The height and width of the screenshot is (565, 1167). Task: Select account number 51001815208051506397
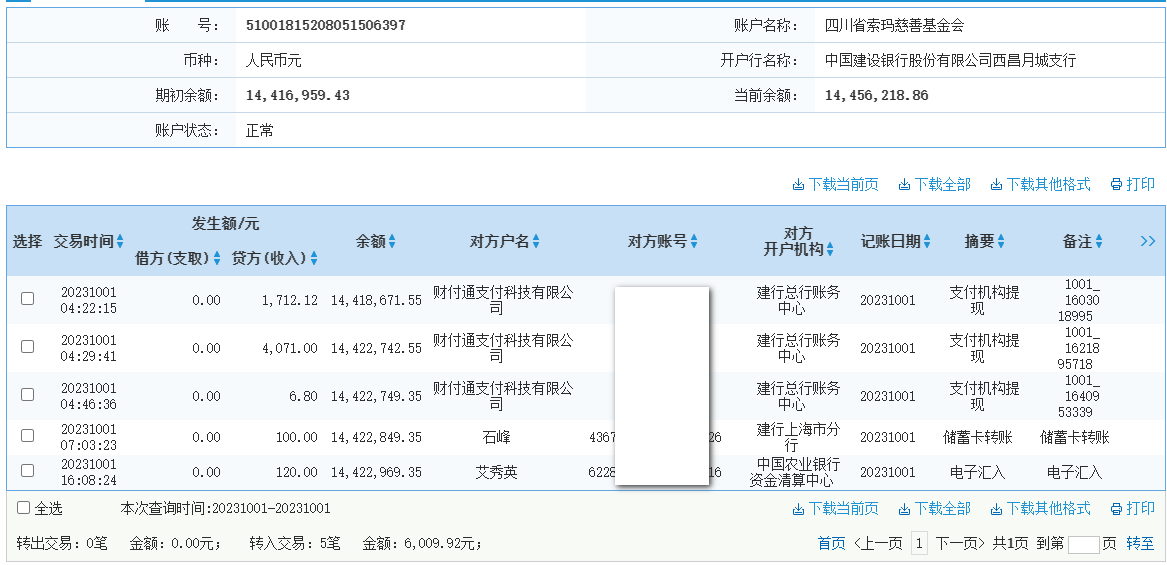(x=326, y=25)
